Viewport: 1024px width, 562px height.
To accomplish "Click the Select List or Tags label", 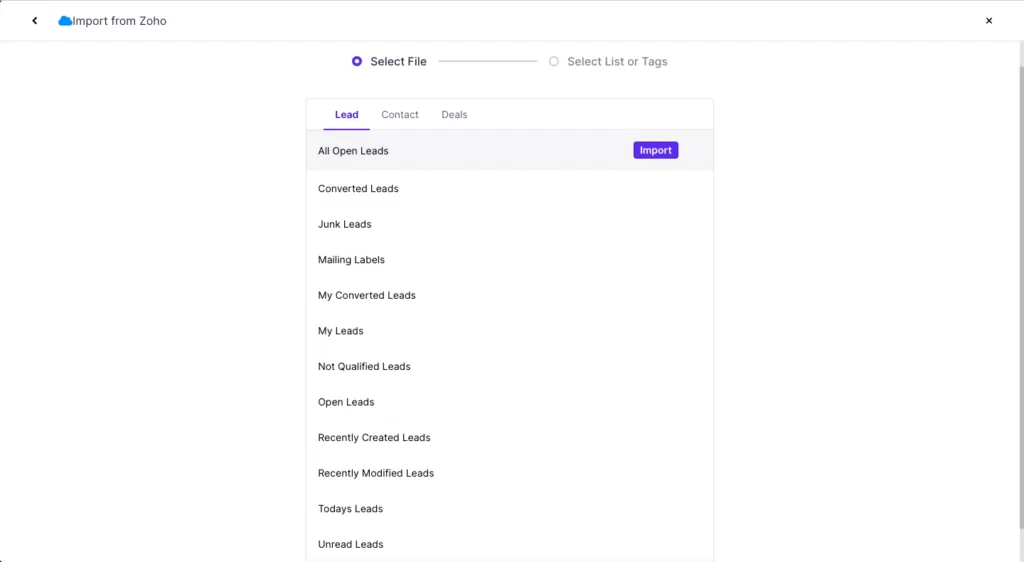I will [x=617, y=61].
